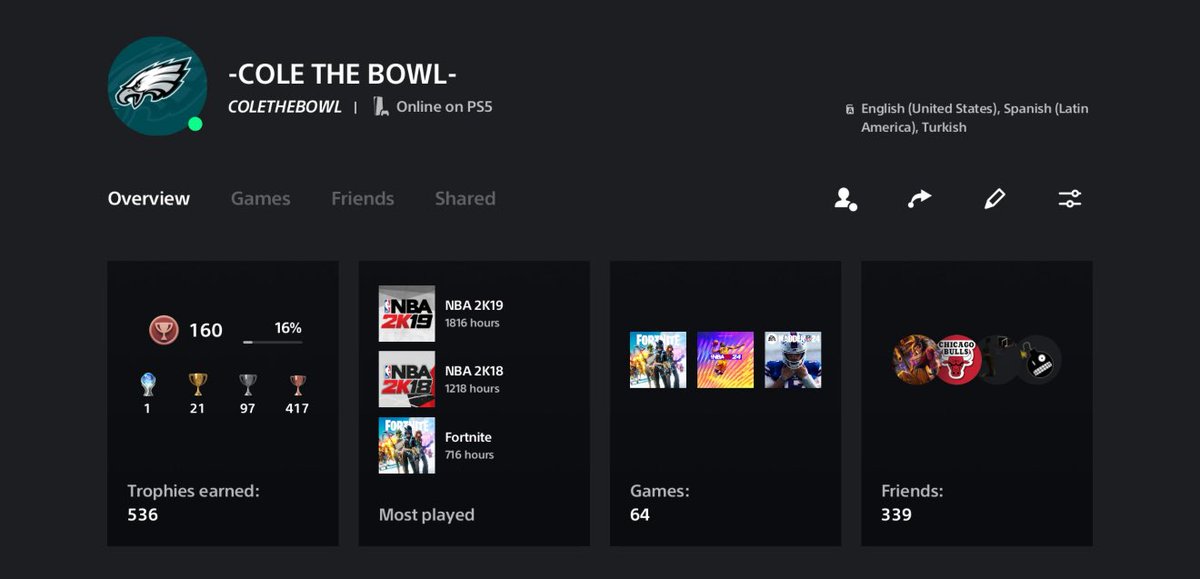Click the bomb face friend avatar
Viewport: 1200px width, 579px height.
click(1037, 360)
